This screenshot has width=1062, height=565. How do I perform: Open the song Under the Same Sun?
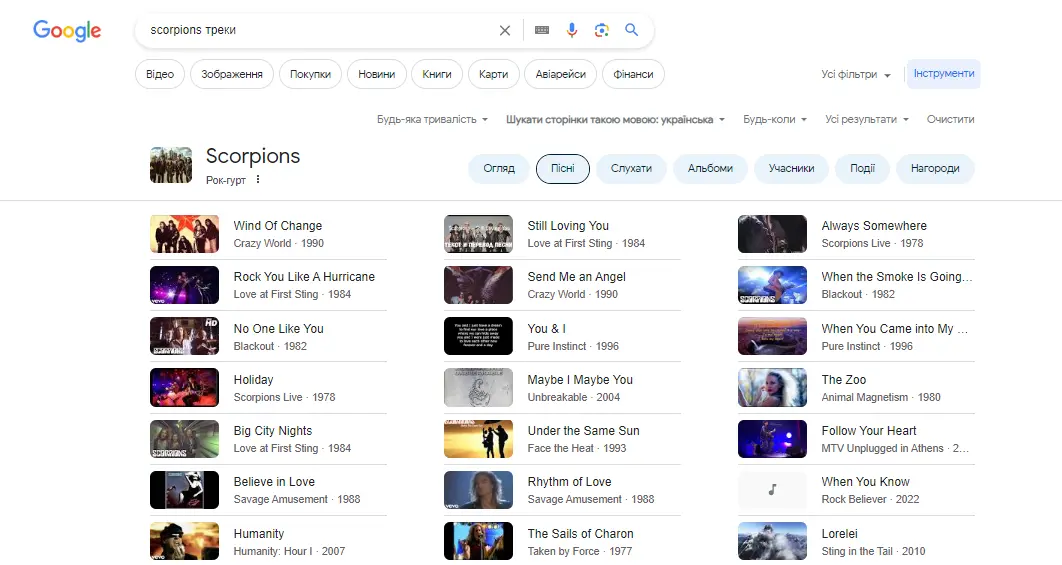[x=562, y=439]
